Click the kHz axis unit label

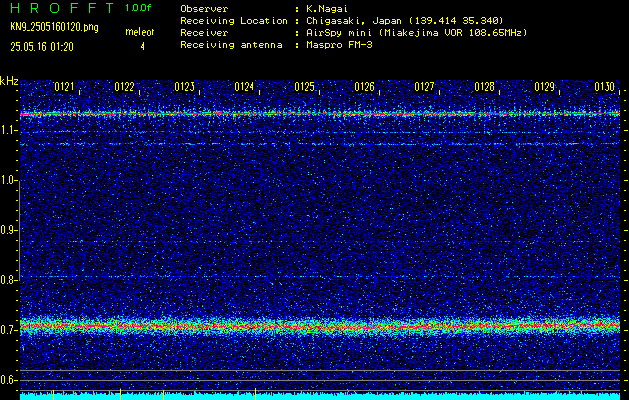point(9,81)
